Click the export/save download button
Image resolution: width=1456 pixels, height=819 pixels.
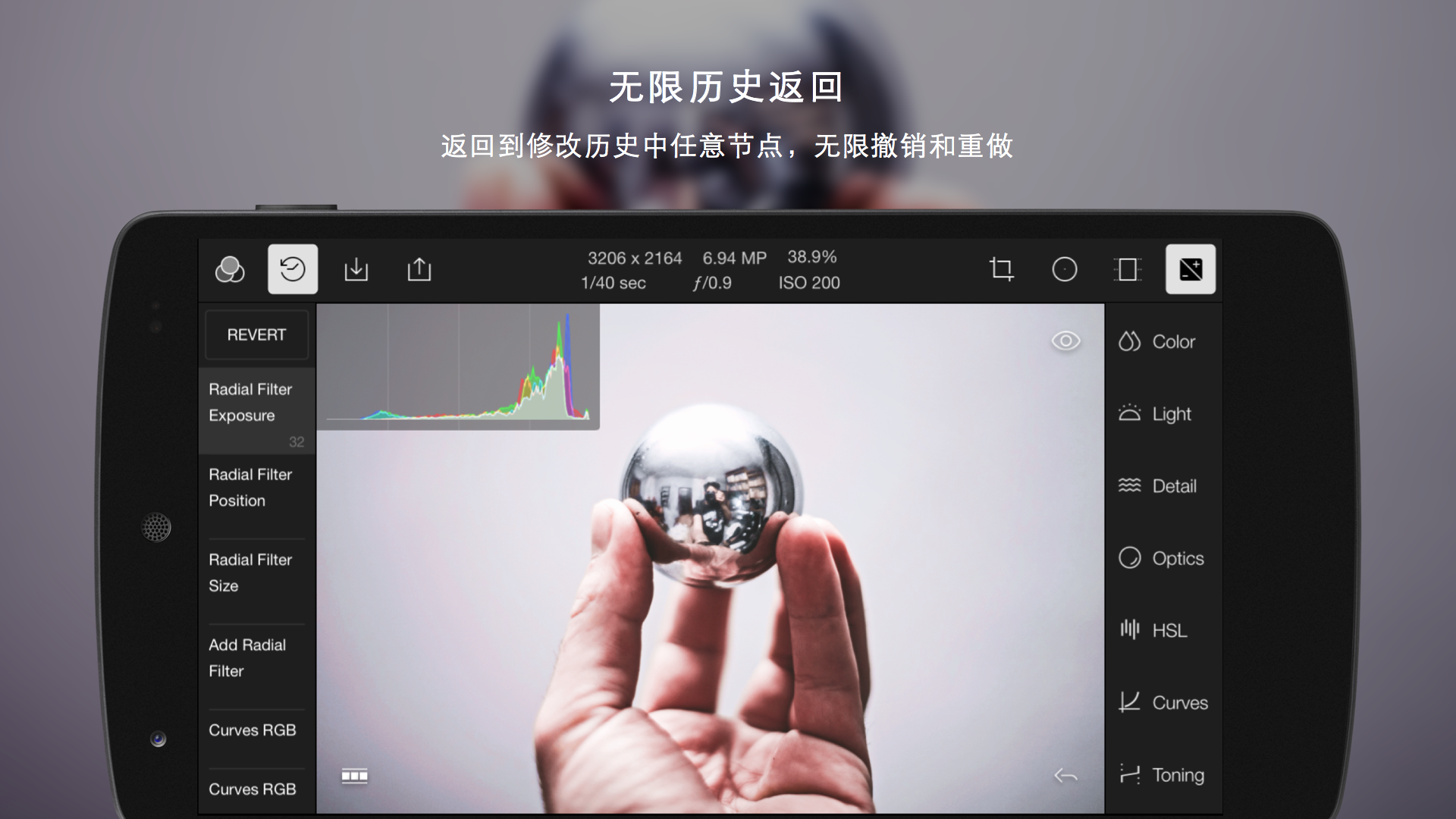tap(356, 269)
